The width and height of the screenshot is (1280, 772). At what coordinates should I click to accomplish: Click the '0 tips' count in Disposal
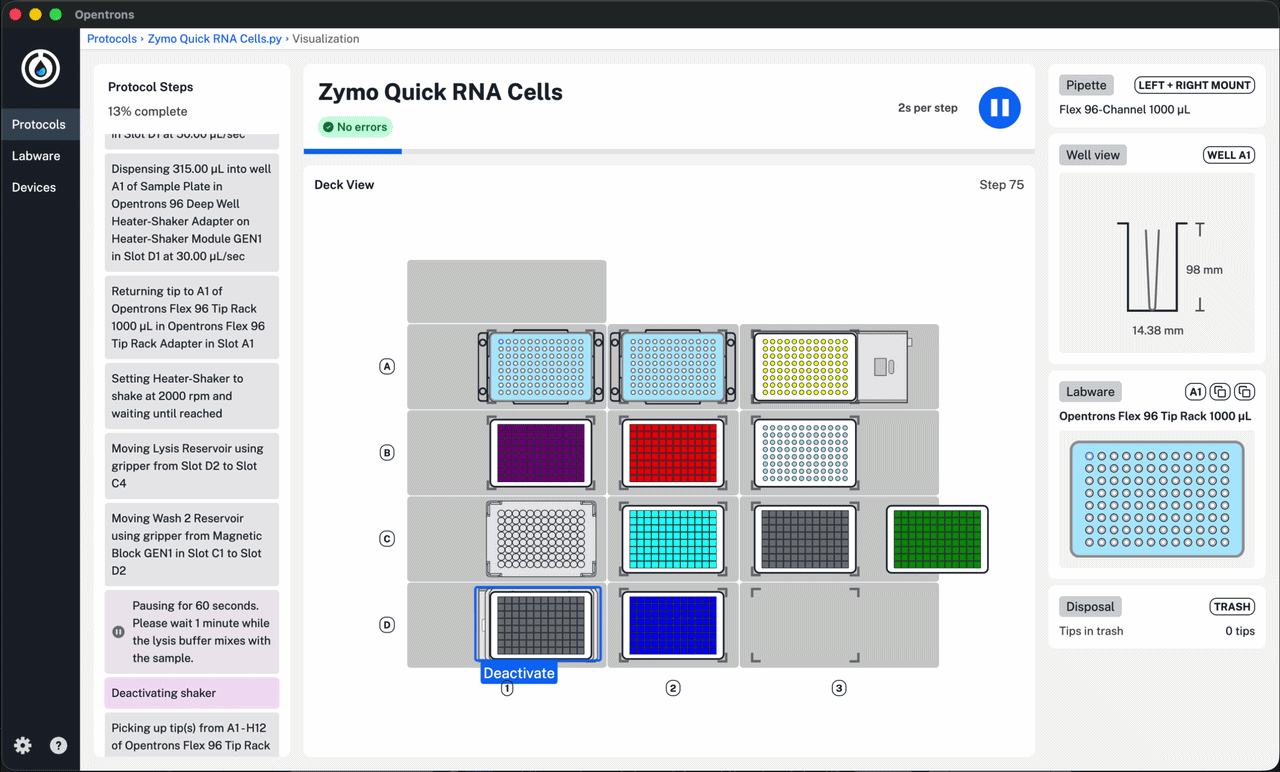point(1240,631)
